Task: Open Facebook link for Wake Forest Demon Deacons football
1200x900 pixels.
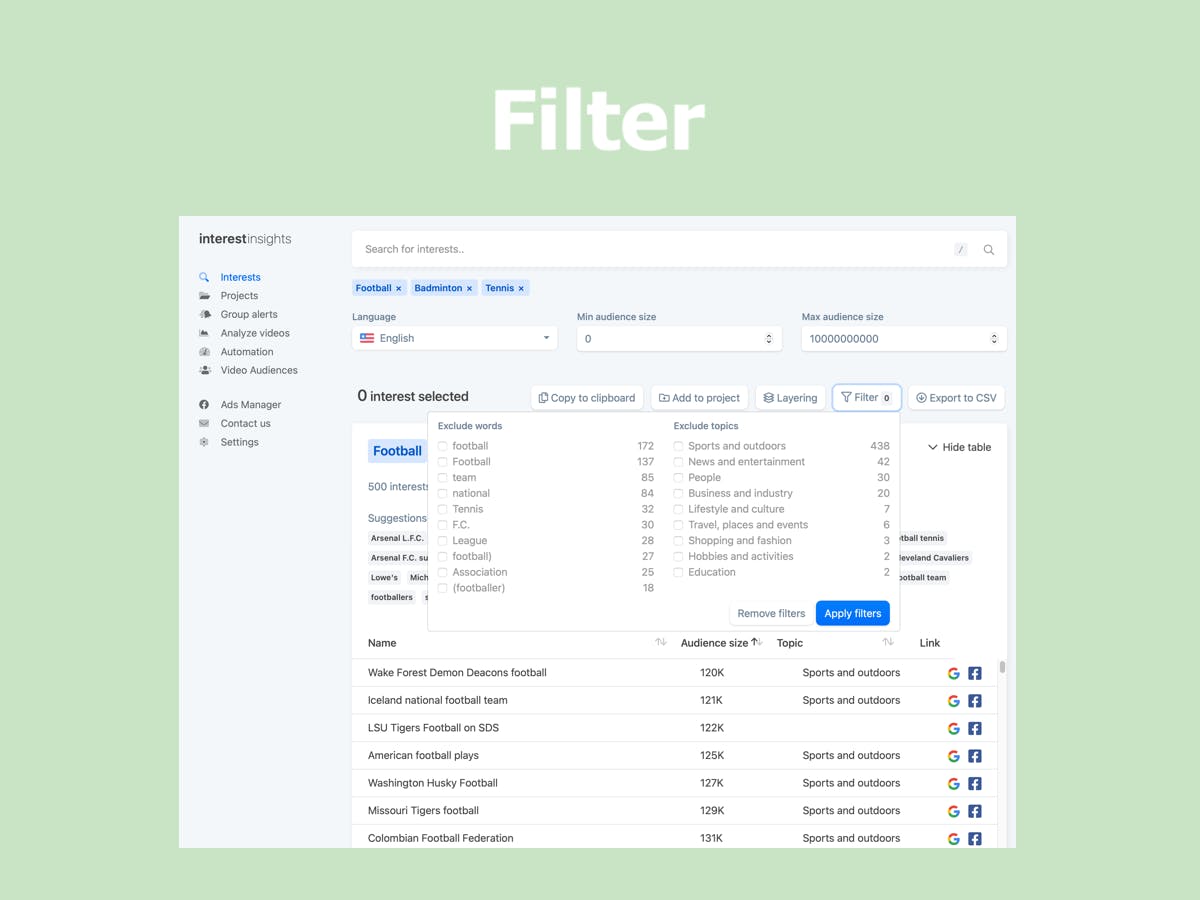Action: click(975, 673)
